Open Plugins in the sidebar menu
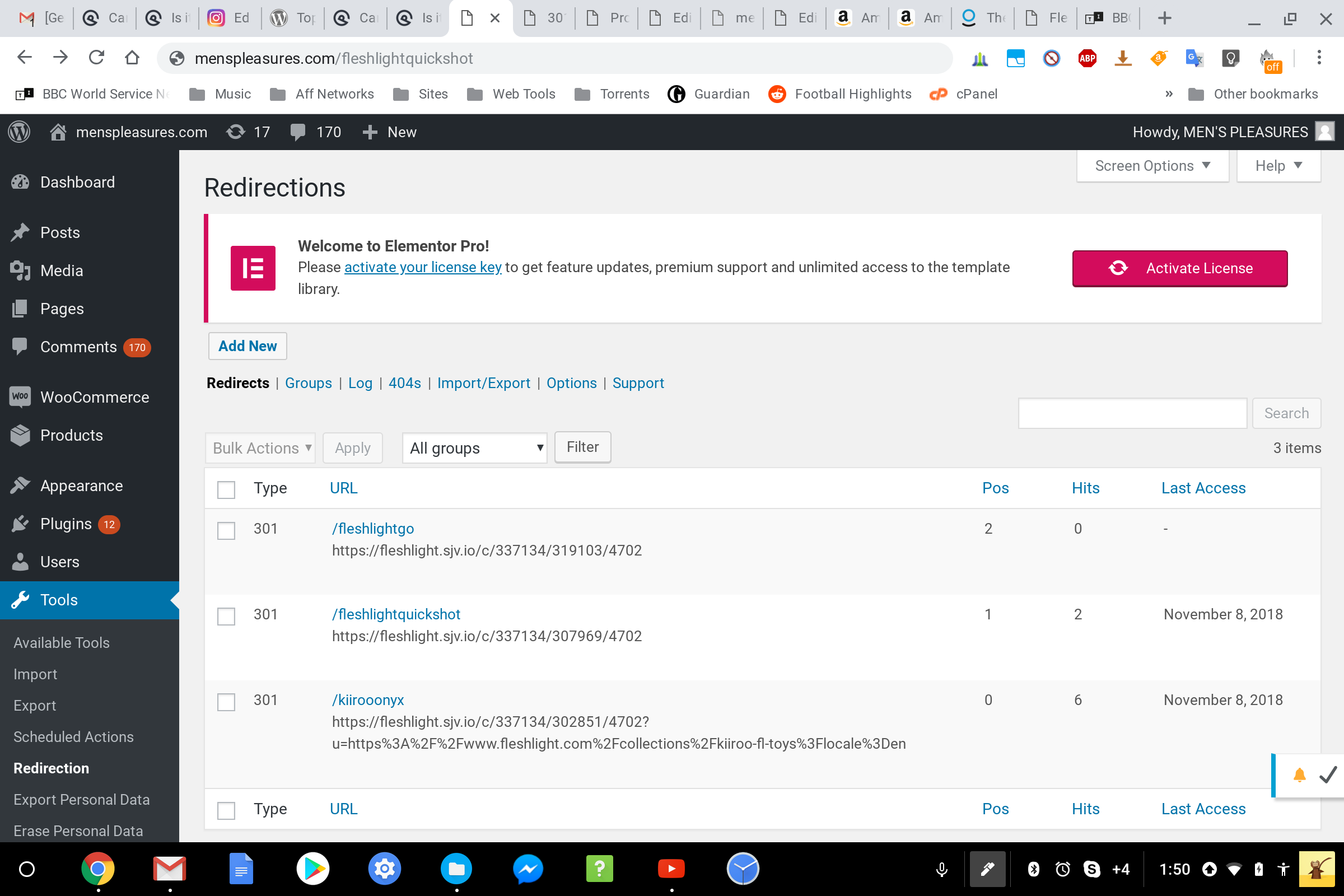 90,524
